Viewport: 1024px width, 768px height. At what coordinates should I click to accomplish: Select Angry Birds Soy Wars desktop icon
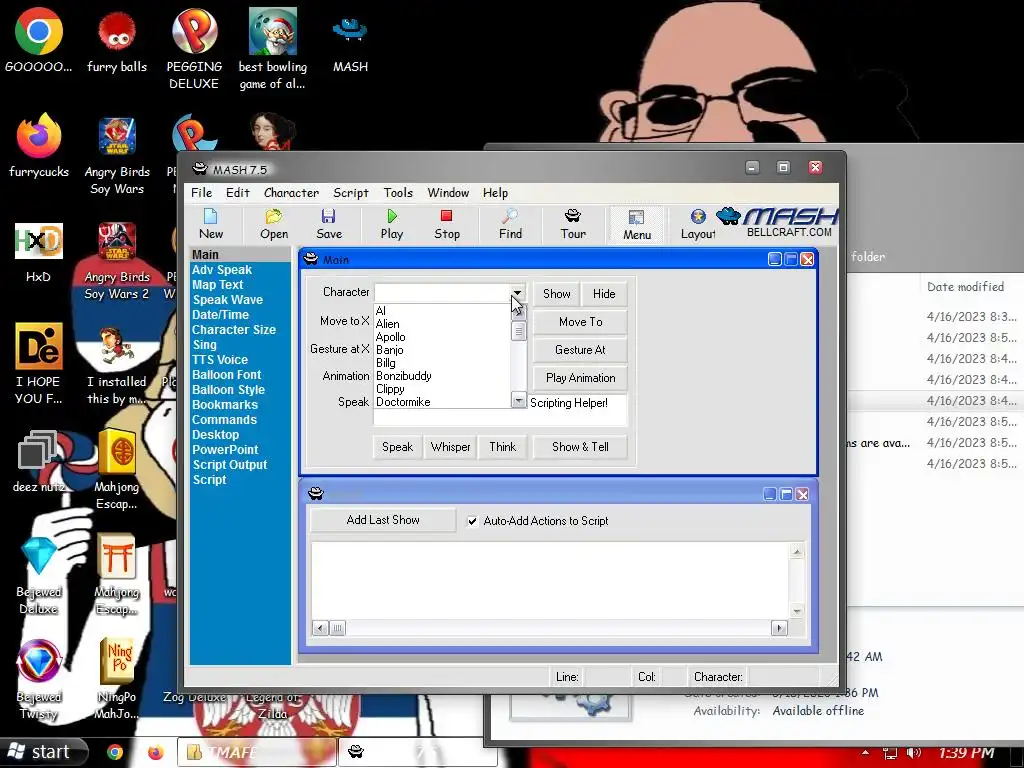pyautogui.click(x=117, y=155)
